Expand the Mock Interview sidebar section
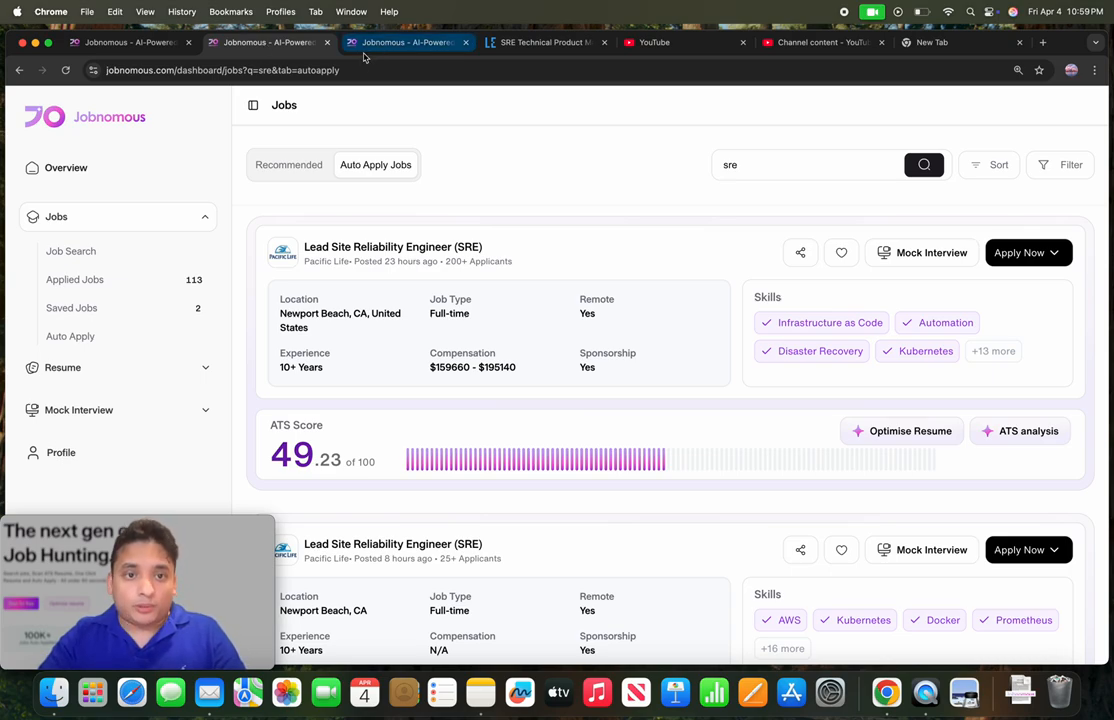Screen dimensions: 1114x720 [205, 410]
